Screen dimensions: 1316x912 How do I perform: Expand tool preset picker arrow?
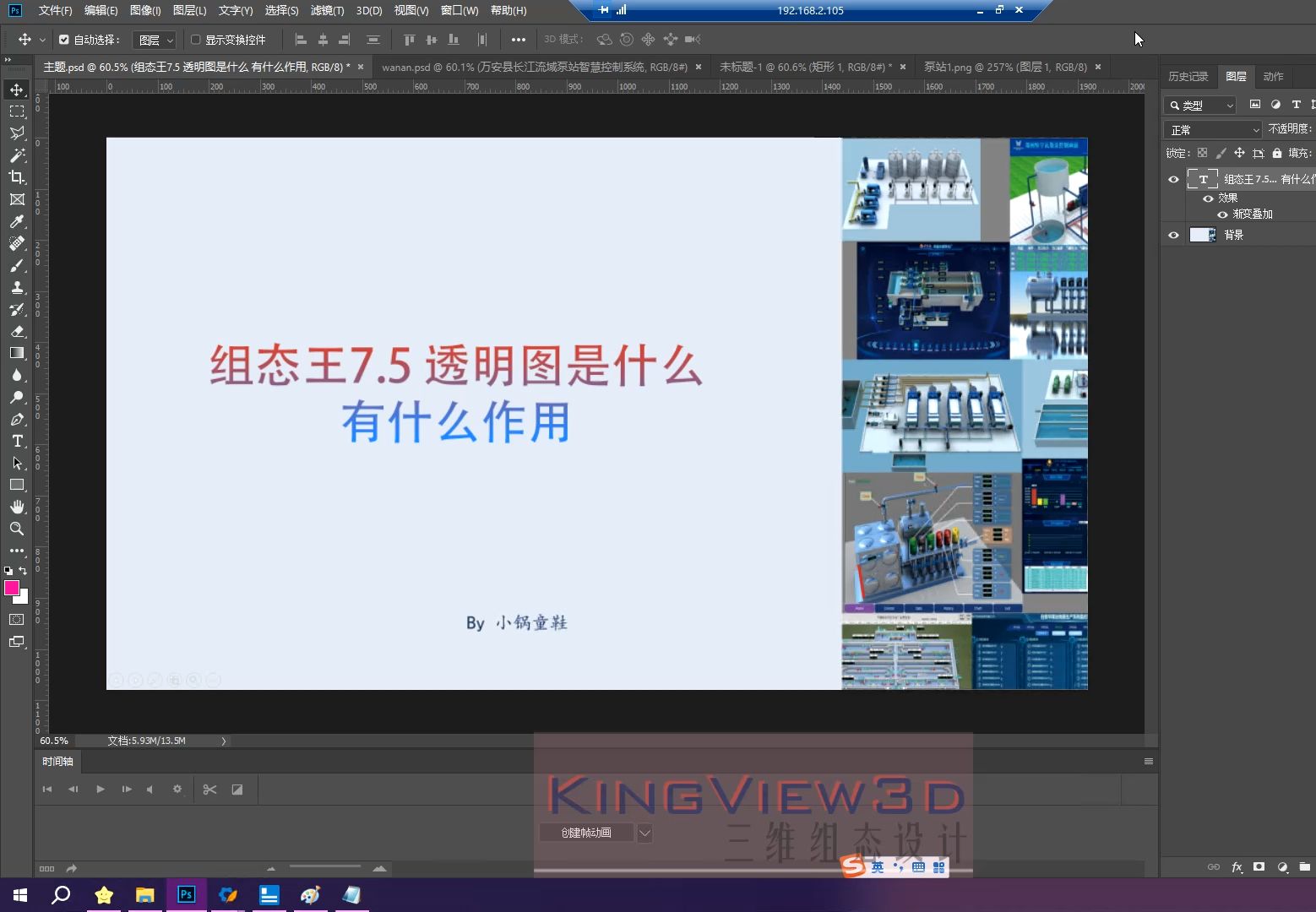(x=42, y=40)
